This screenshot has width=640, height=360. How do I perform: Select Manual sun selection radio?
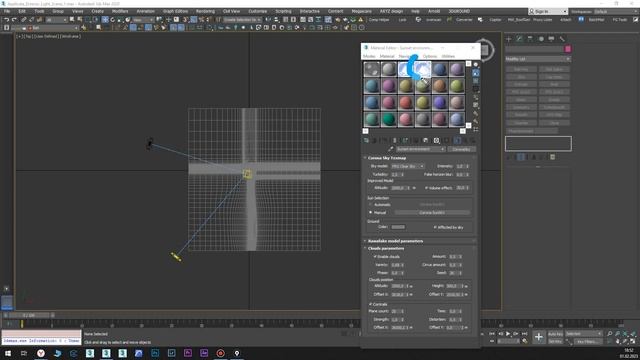click(371, 213)
